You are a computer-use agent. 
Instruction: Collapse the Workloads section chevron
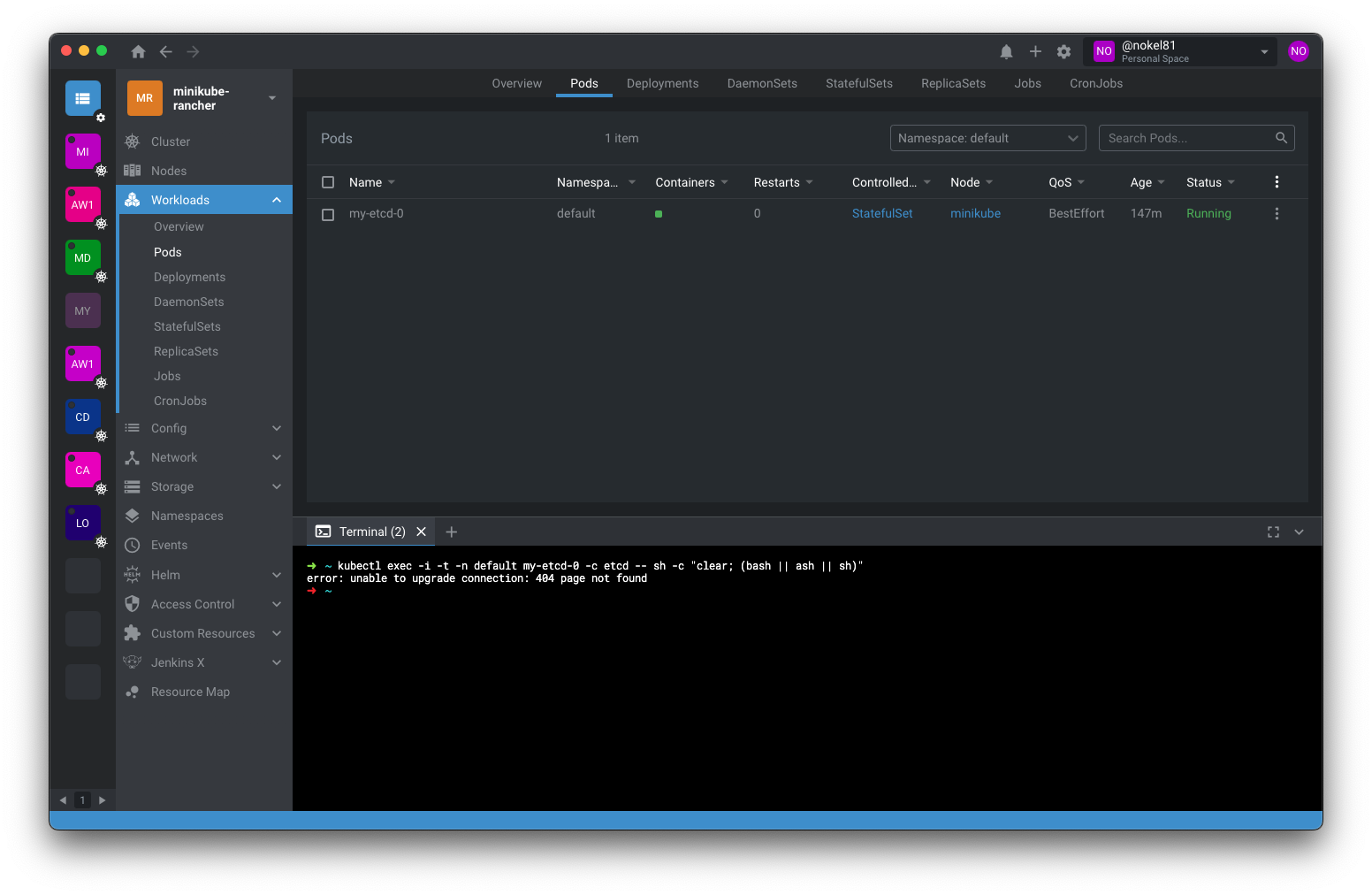[276, 199]
